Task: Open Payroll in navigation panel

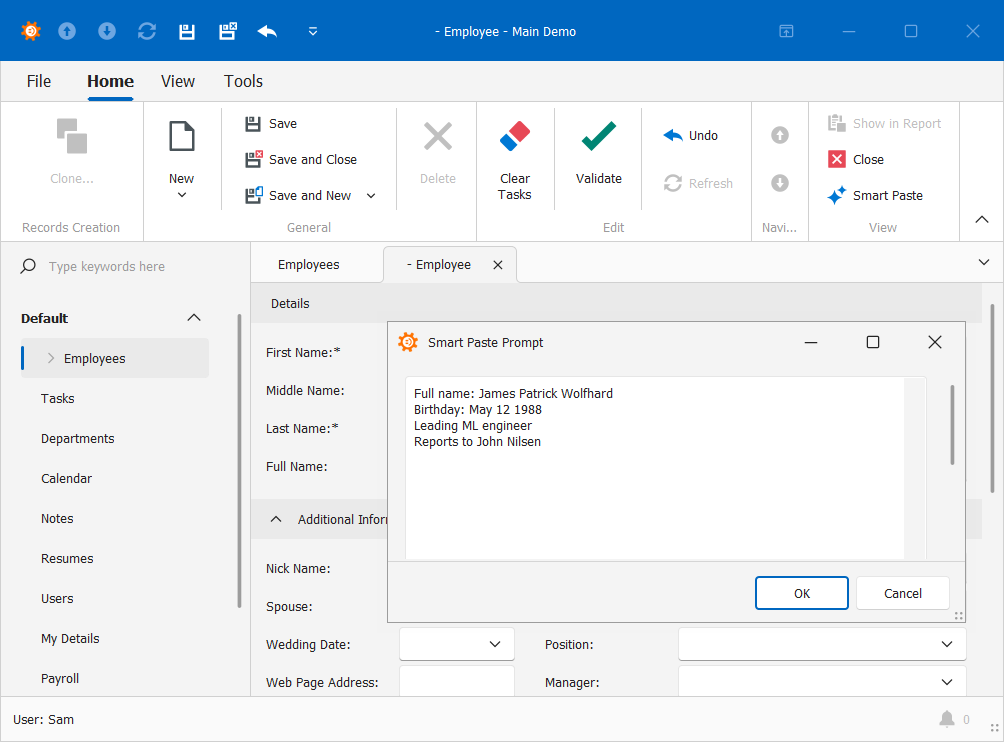Action: point(60,679)
